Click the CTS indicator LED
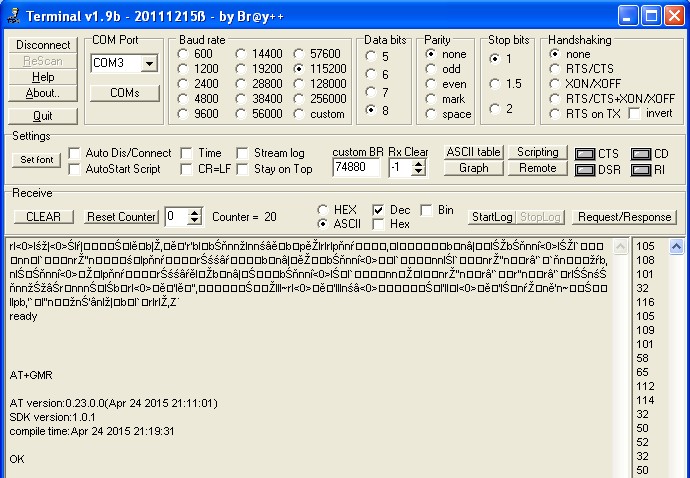The image size is (690, 478). pos(584,154)
